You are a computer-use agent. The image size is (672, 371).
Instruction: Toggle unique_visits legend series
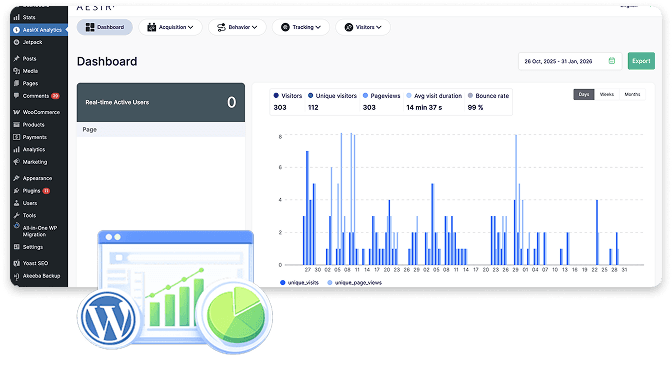pos(299,283)
